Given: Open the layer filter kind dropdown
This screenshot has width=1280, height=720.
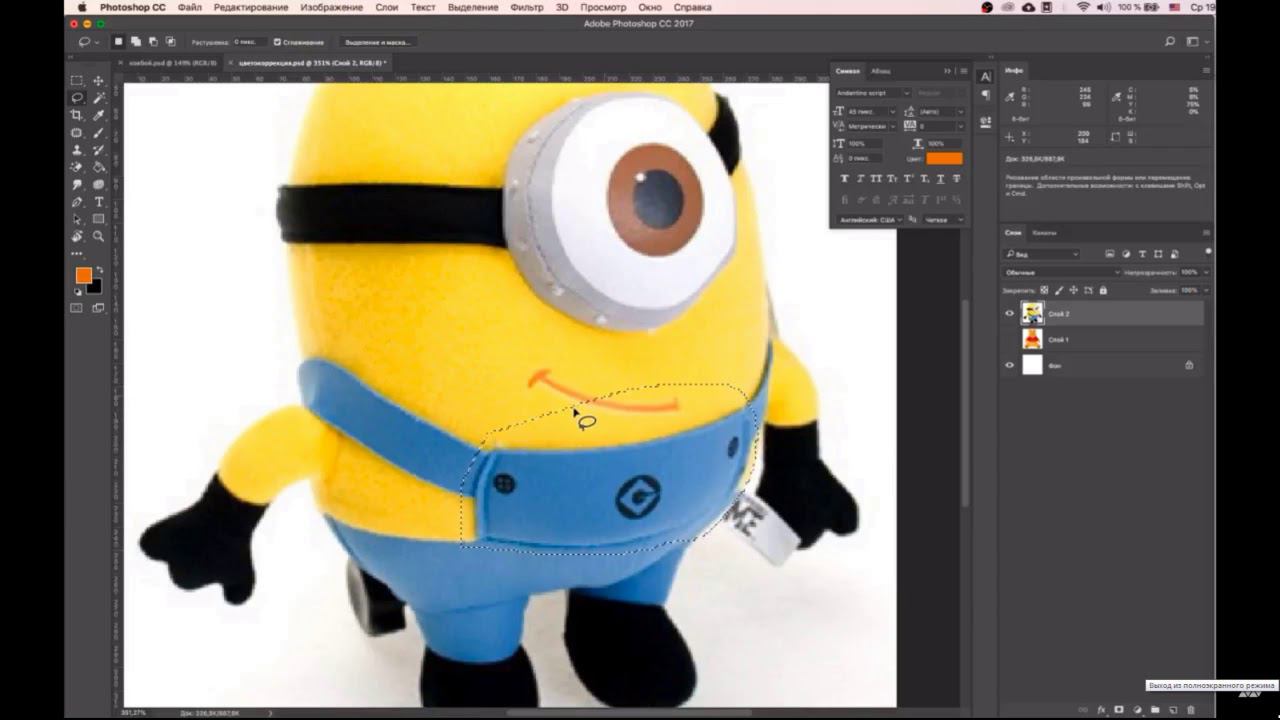Looking at the screenshot, I should (1041, 254).
